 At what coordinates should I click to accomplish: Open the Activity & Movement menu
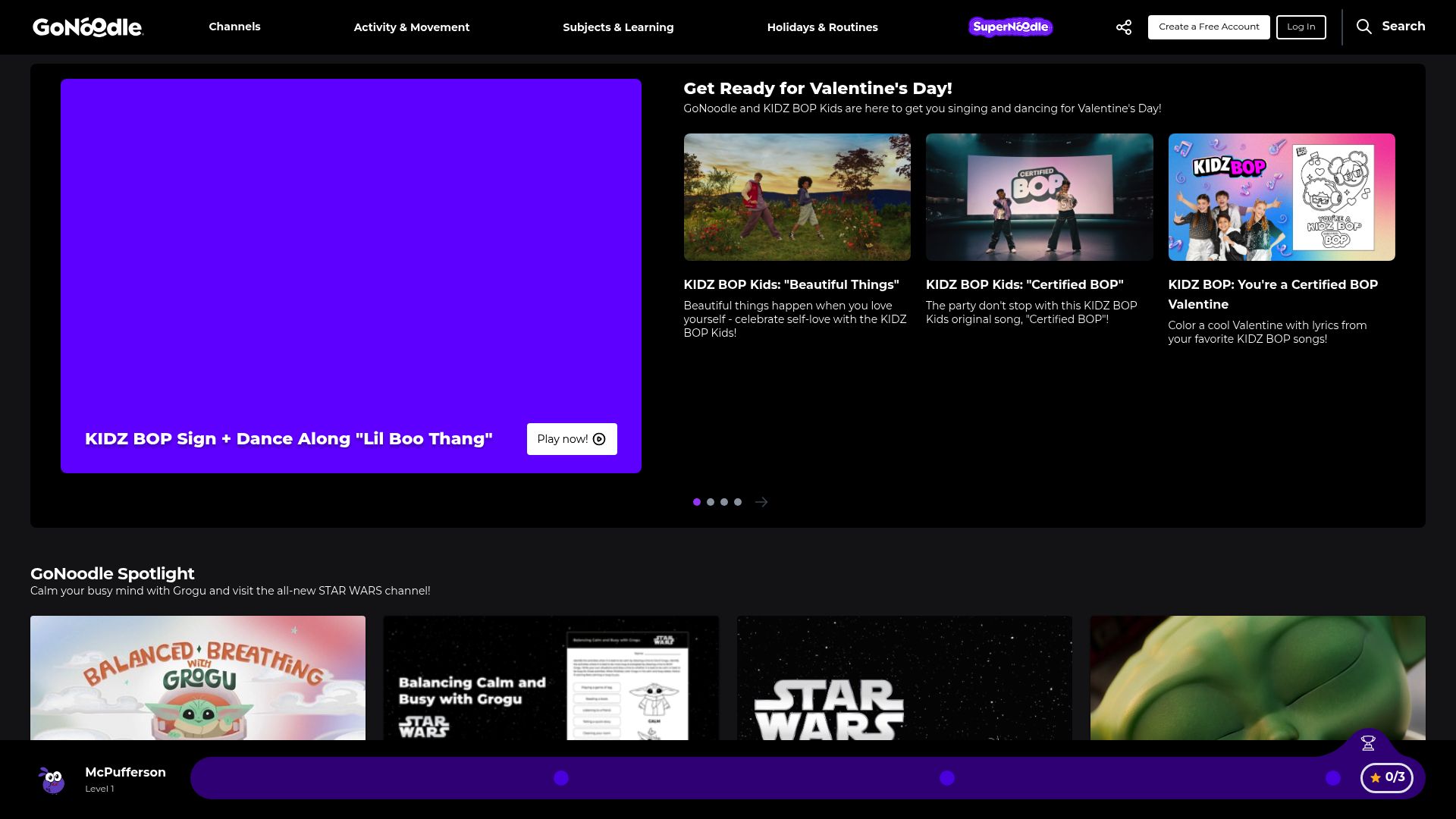tap(412, 27)
